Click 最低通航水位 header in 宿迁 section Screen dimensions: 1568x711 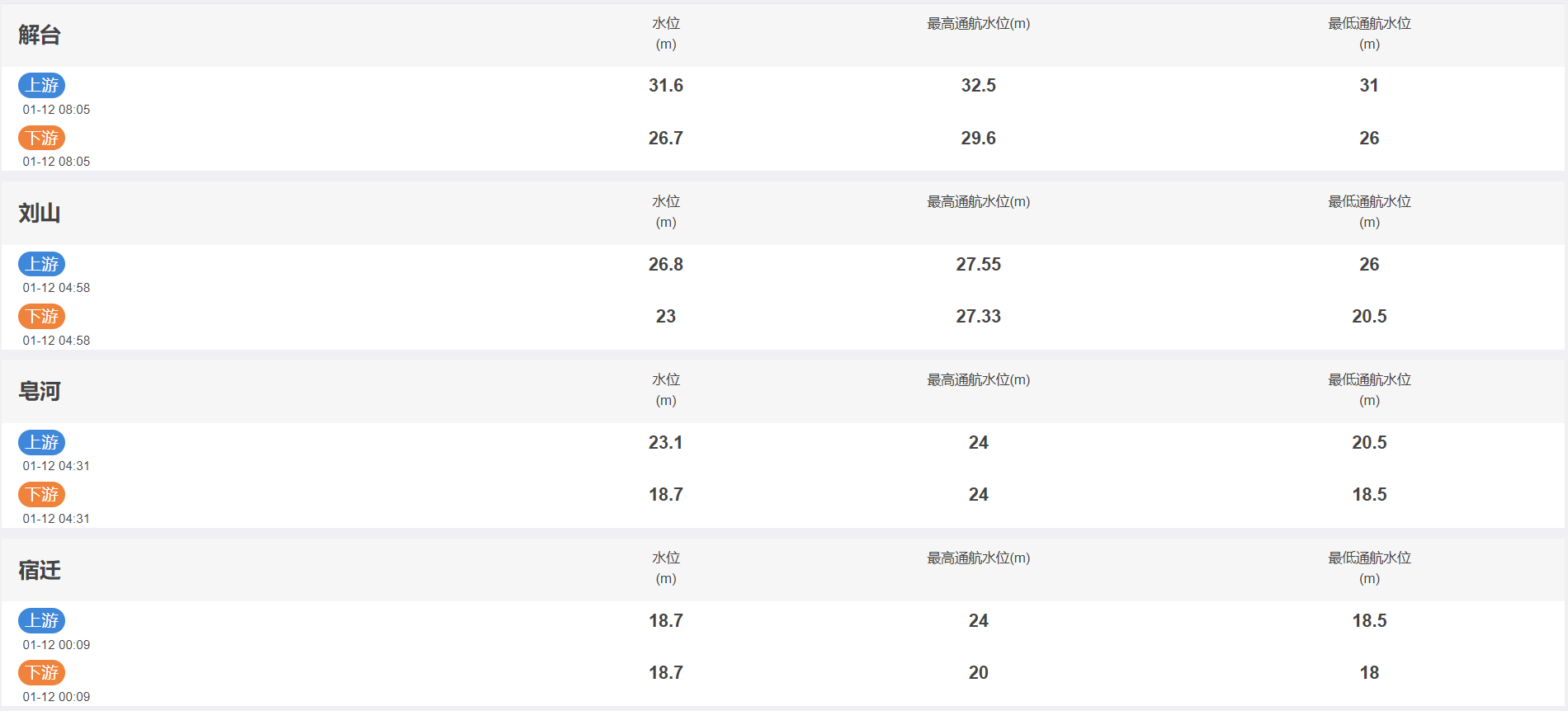(x=1369, y=567)
